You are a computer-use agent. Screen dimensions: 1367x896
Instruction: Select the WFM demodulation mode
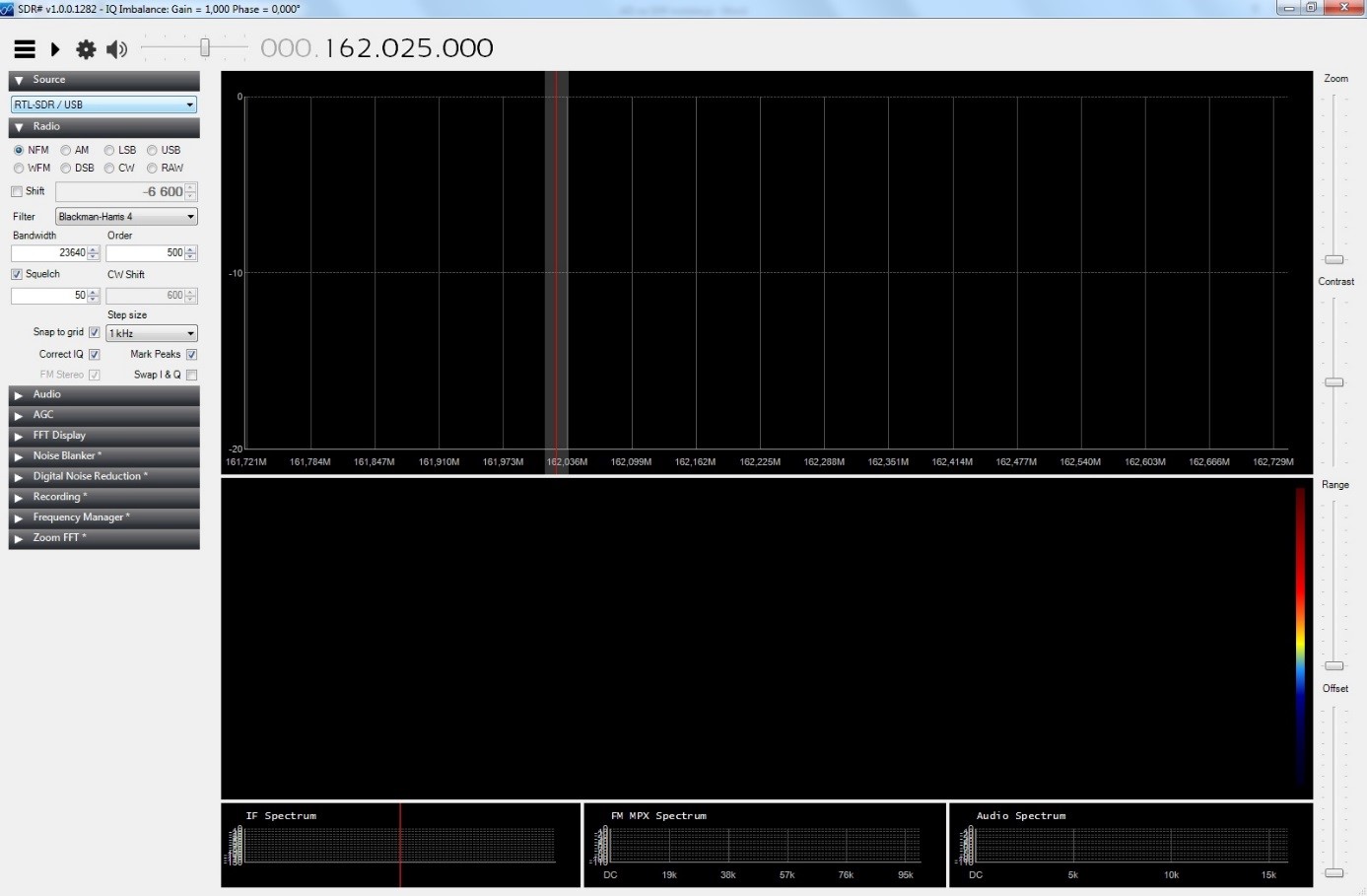pos(19,169)
